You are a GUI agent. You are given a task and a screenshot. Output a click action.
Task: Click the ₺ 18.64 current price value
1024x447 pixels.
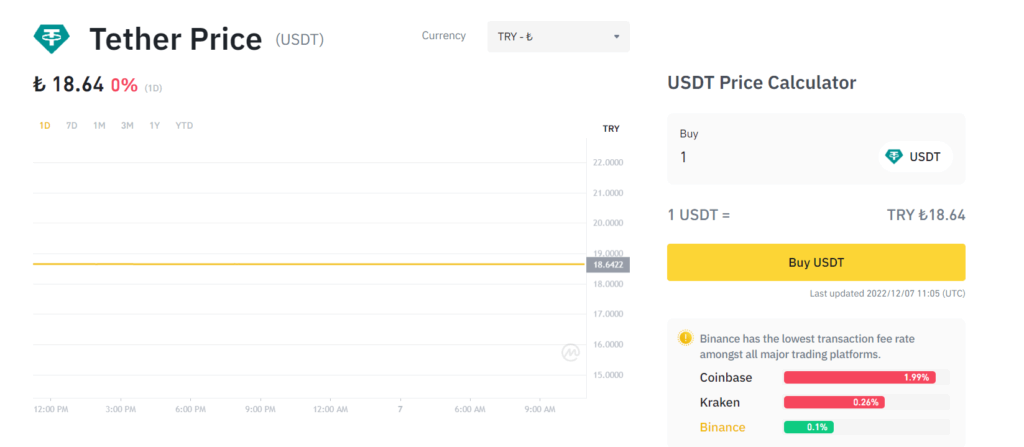click(x=69, y=85)
